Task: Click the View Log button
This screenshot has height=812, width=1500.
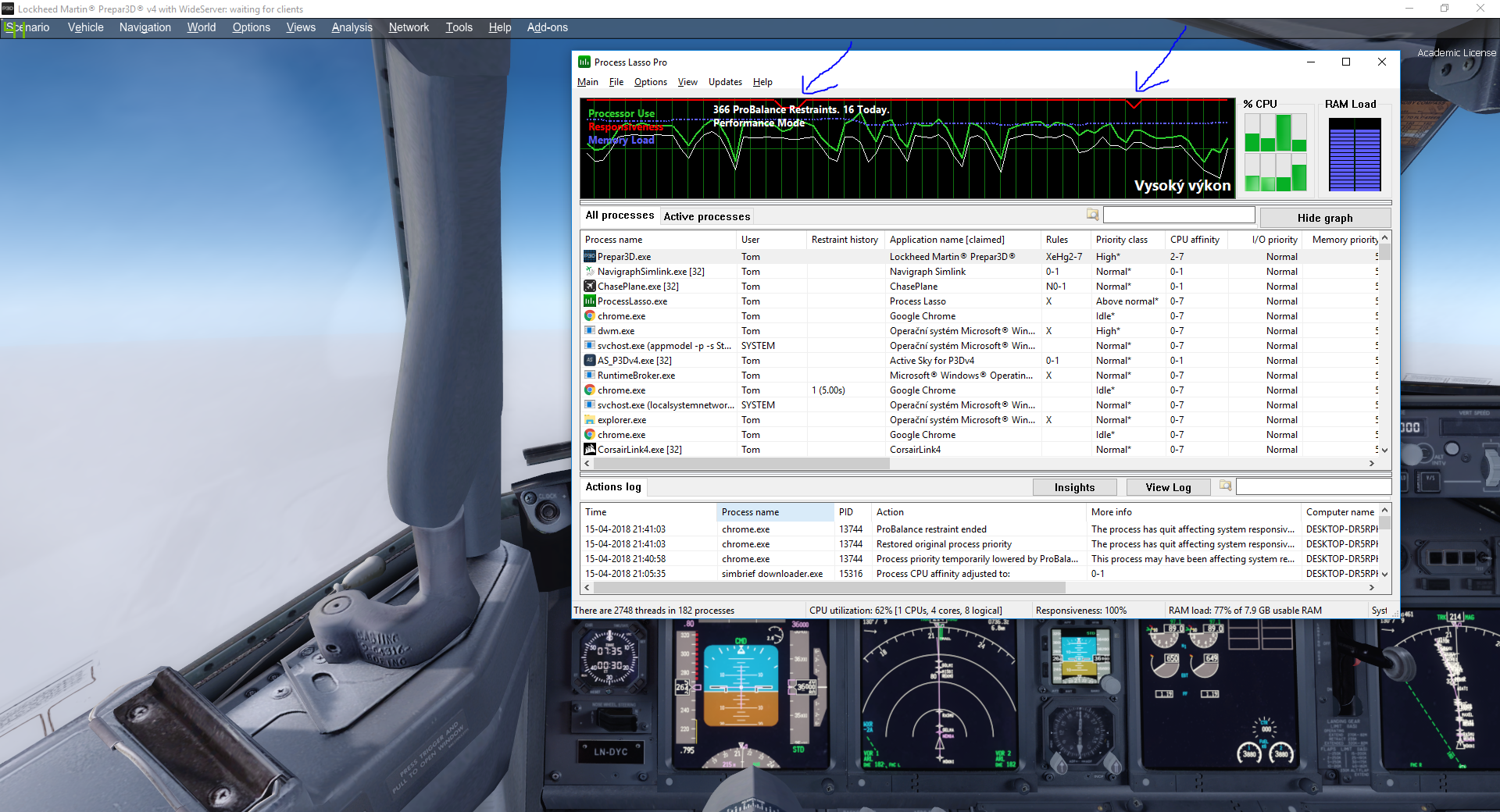Action: (x=1168, y=487)
